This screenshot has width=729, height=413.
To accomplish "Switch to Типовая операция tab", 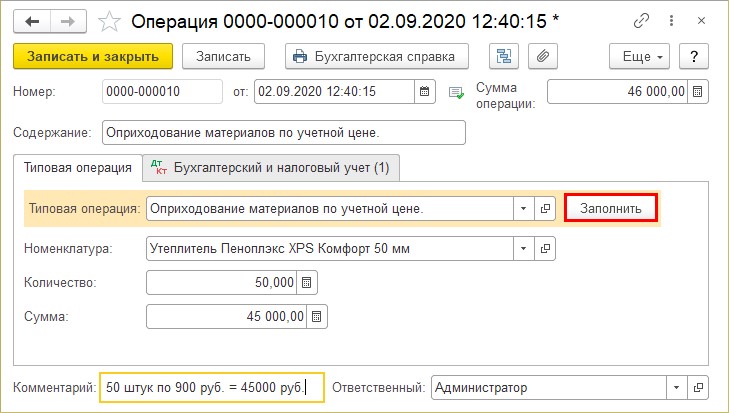I will (78, 168).
